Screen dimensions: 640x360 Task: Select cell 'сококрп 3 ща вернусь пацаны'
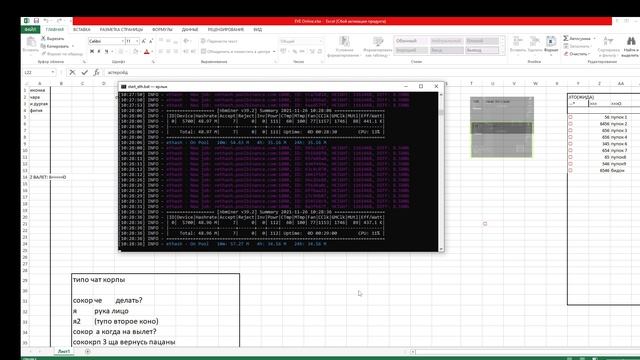tap(124, 342)
